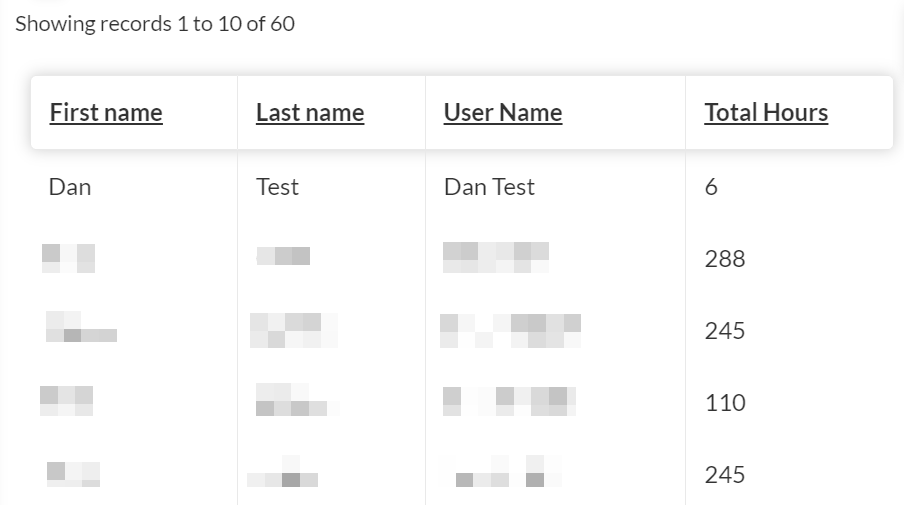Sort by the User Name header
This screenshot has height=505, width=904.
tap(503, 112)
